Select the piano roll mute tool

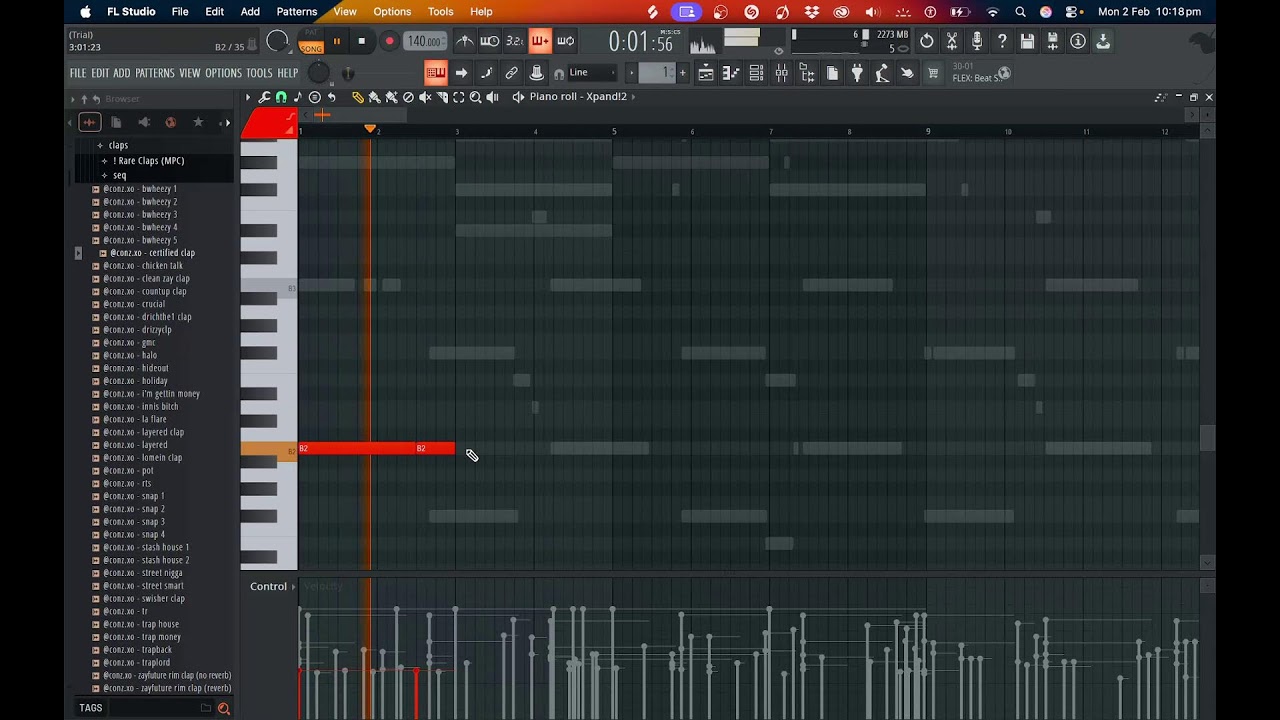425,97
